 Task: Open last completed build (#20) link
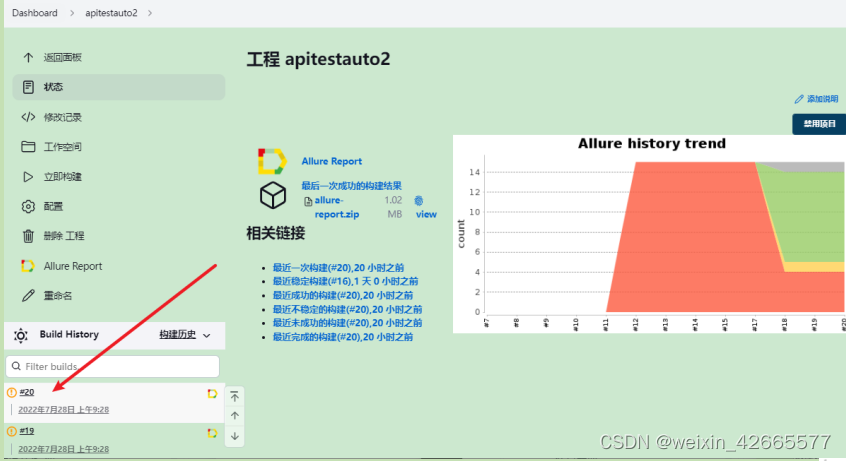click(343, 337)
